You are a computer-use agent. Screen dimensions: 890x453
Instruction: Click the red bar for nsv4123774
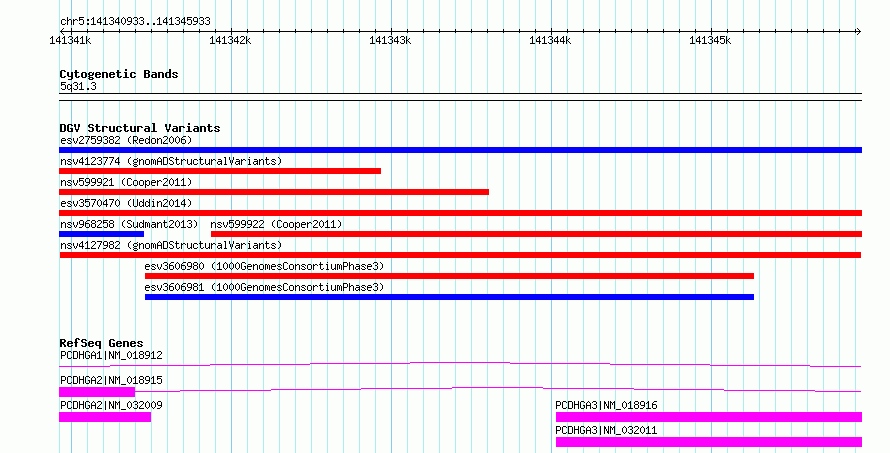tap(220, 171)
